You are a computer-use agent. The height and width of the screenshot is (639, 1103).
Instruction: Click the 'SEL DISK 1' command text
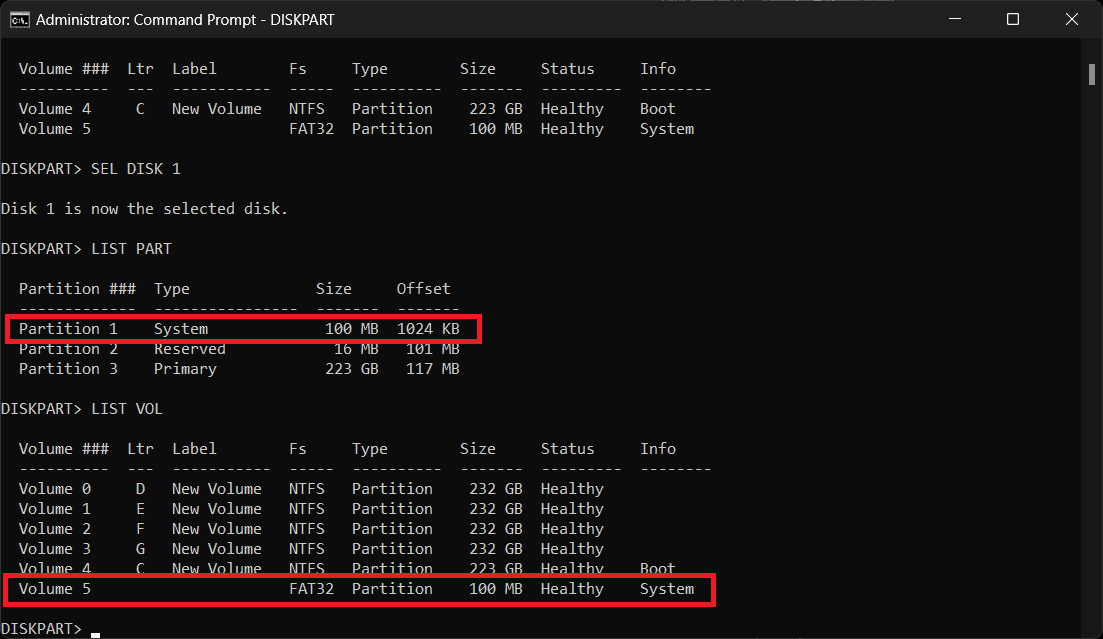click(136, 169)
